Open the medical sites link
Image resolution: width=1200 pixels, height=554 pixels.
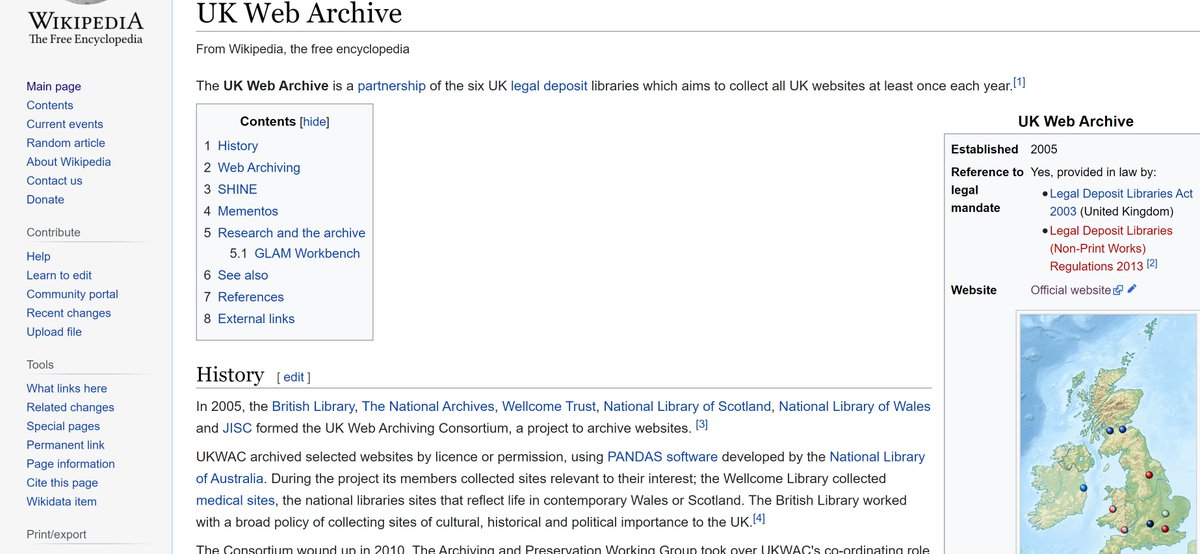coord(233,500)
